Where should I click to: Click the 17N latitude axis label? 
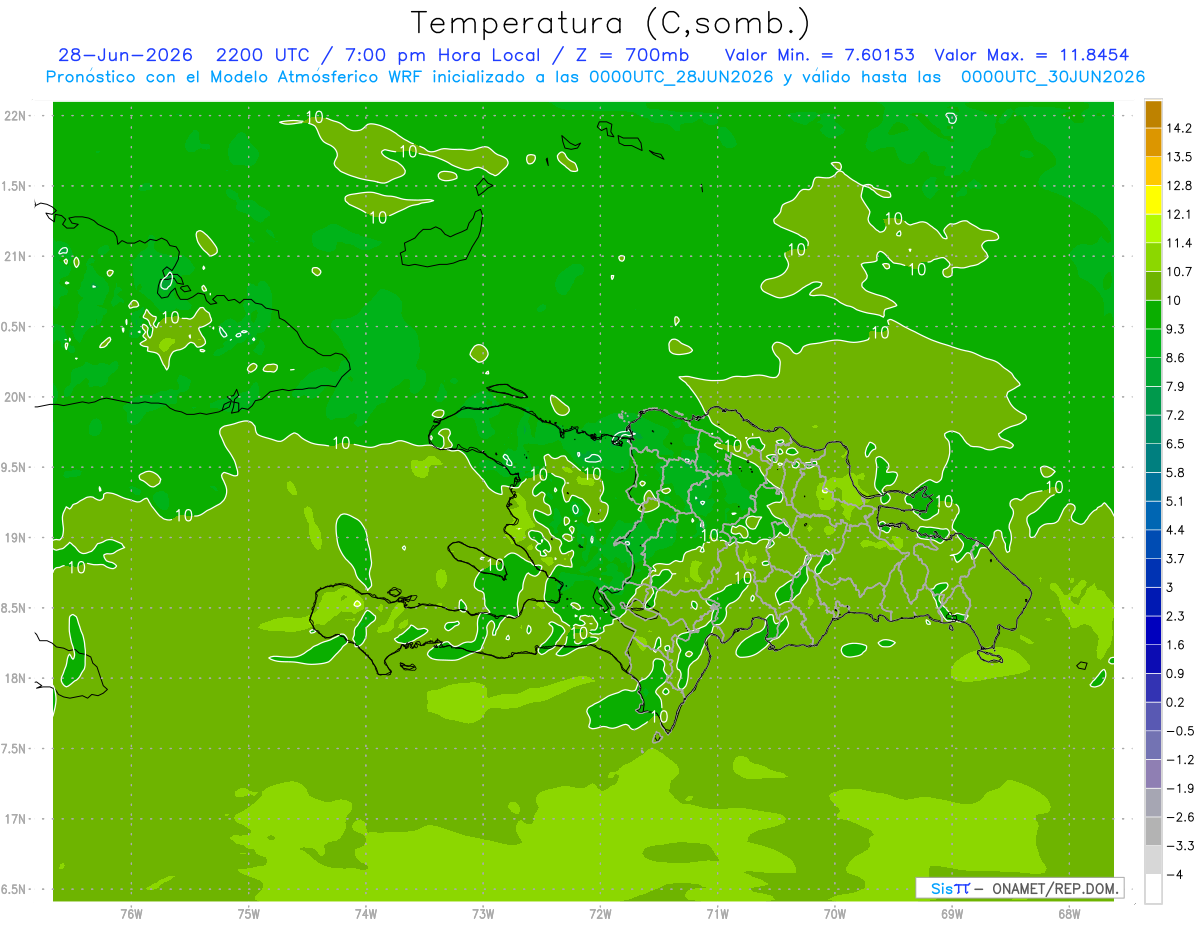16,819
